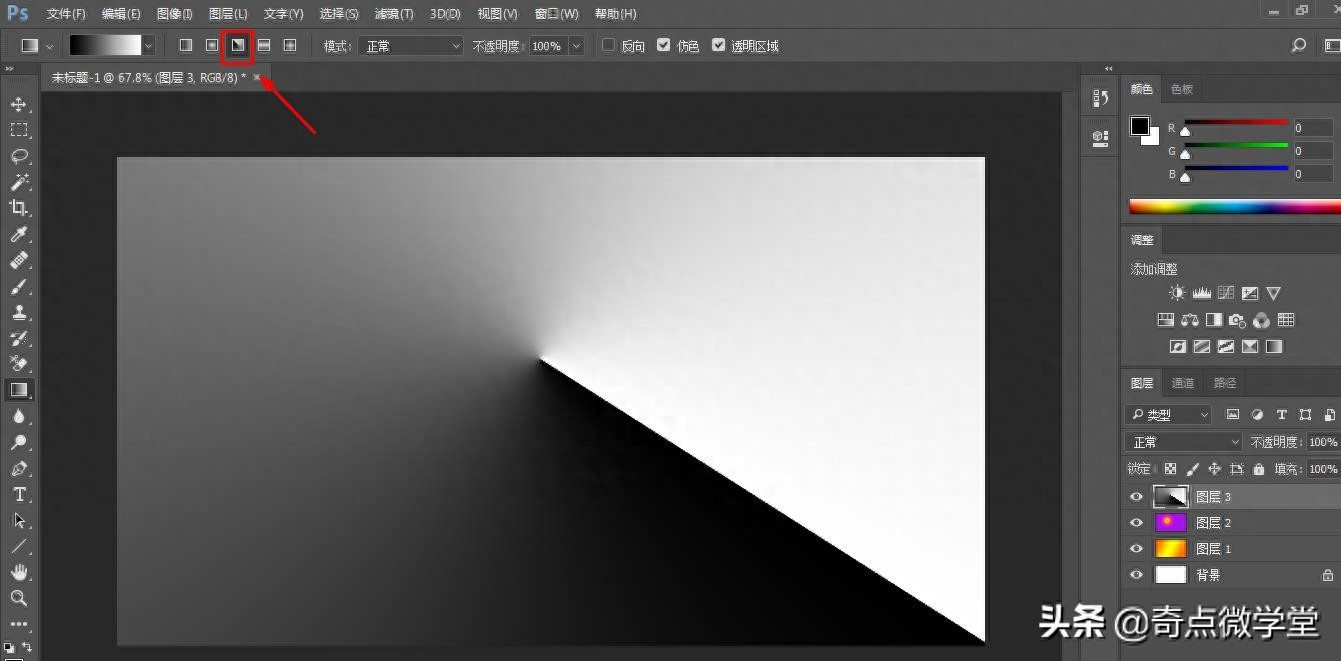Select the Zoom tool
Image resolution: width=1341 pixels, height=661 pixels.
click(x=18, y=598)
